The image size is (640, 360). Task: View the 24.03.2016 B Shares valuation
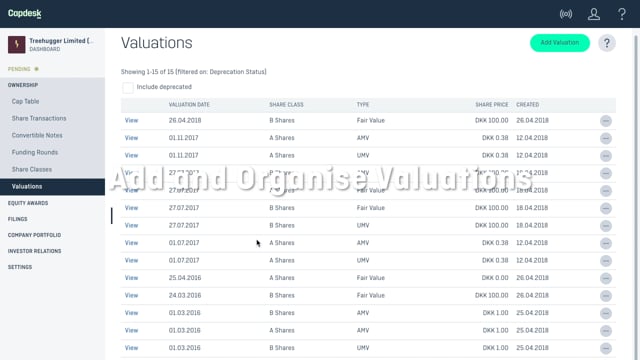(131, 296)
